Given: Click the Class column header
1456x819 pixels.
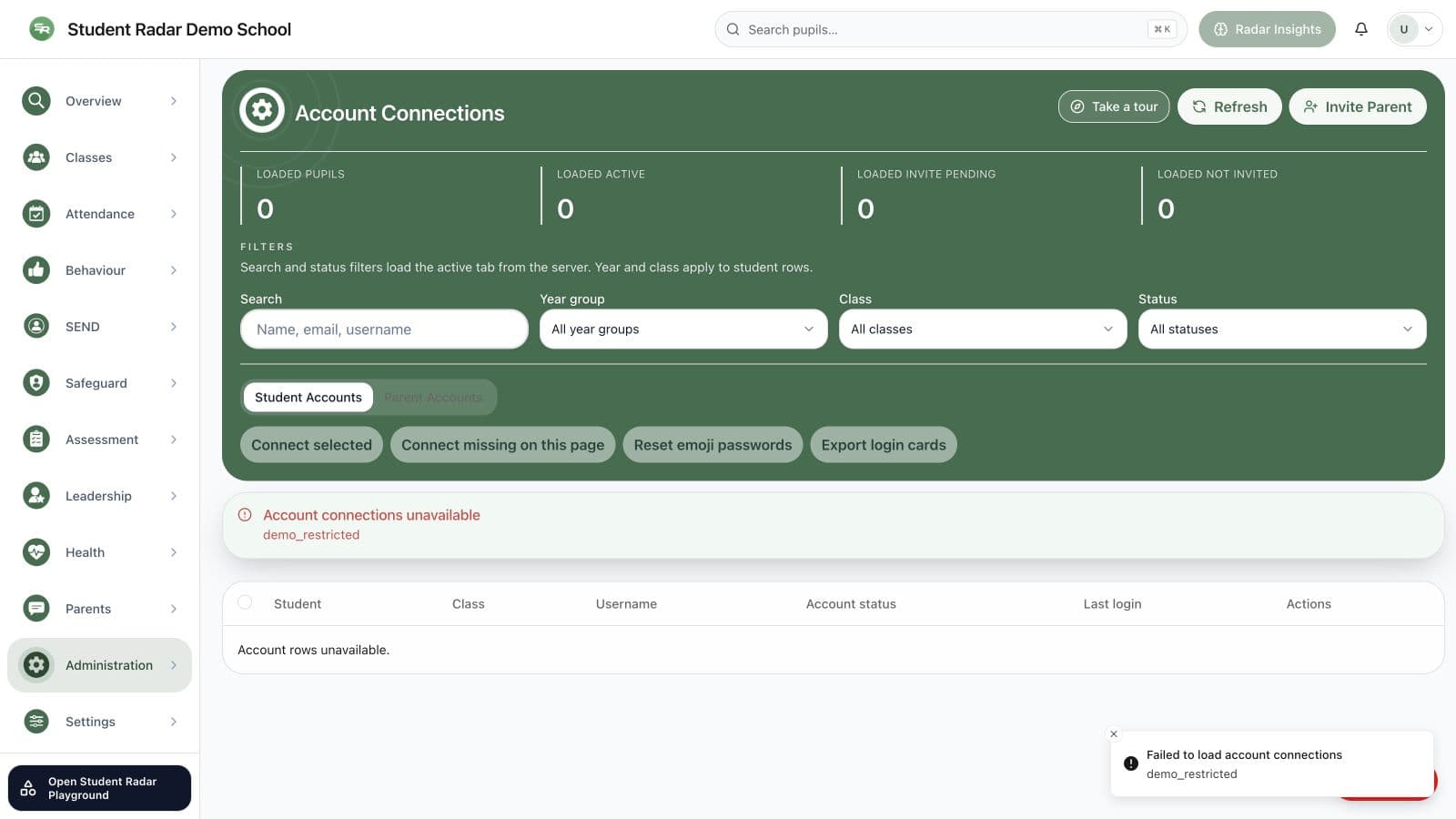Looking at the screenshot, I should (469, 604).
